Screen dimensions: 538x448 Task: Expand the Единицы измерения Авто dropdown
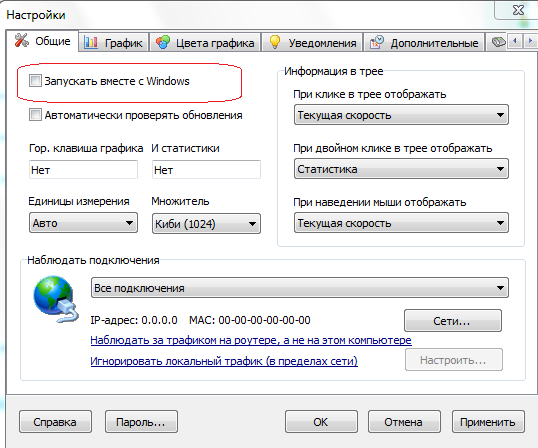click(x=83, y=223)
